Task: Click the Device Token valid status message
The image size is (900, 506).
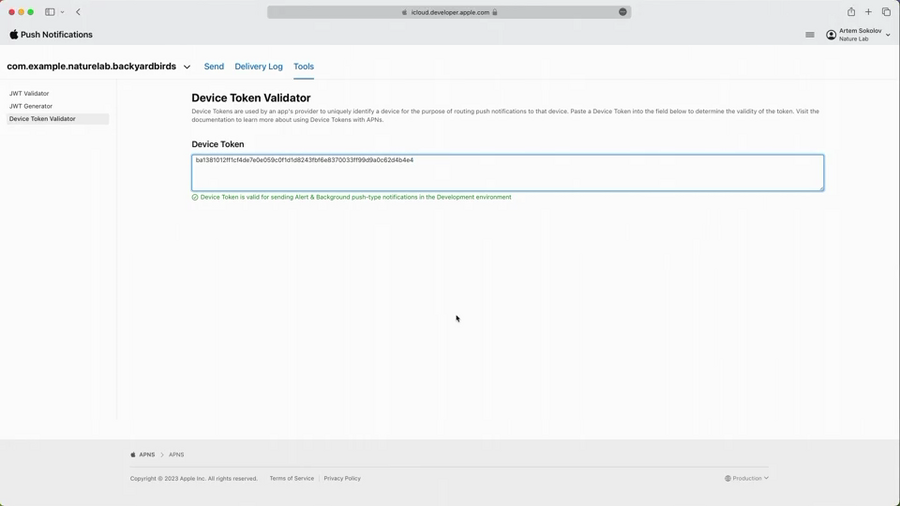Action: tap(355, 197)
